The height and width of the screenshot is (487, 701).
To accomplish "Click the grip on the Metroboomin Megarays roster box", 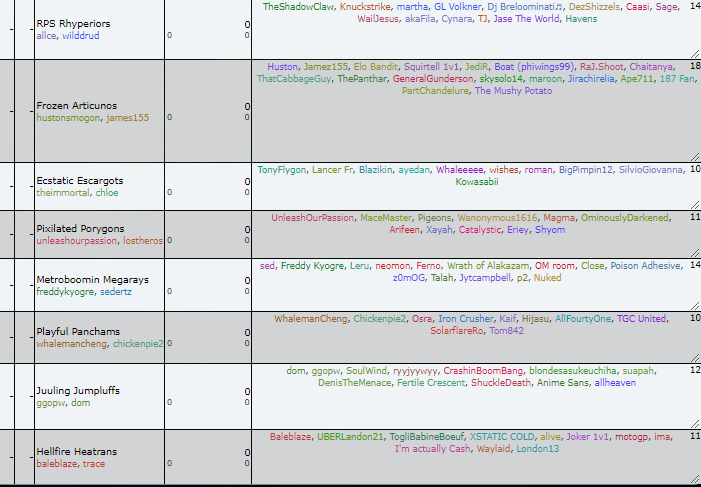I will click(x=695, y=306).
